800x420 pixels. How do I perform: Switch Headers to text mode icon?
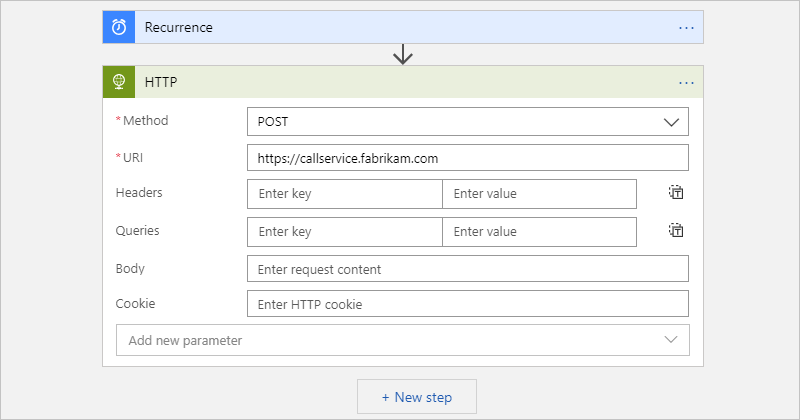pos(676,193)
